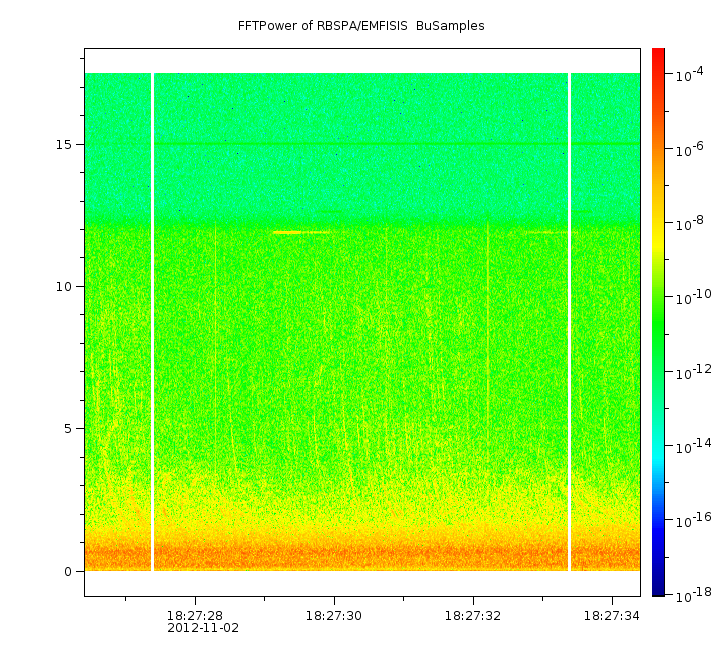Click the colorbar label 10^-14
The image size is (724, 656).
pyautogui.click(x=694, y=445)
